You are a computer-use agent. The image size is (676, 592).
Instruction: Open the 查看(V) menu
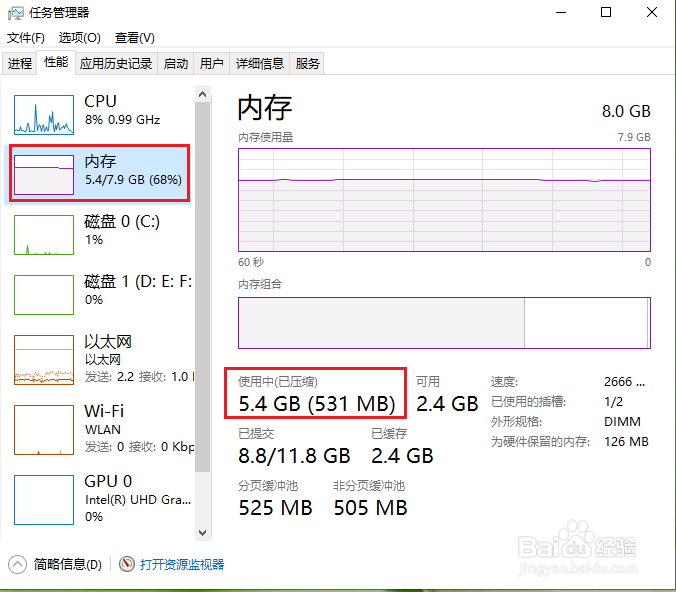(135, 38)
